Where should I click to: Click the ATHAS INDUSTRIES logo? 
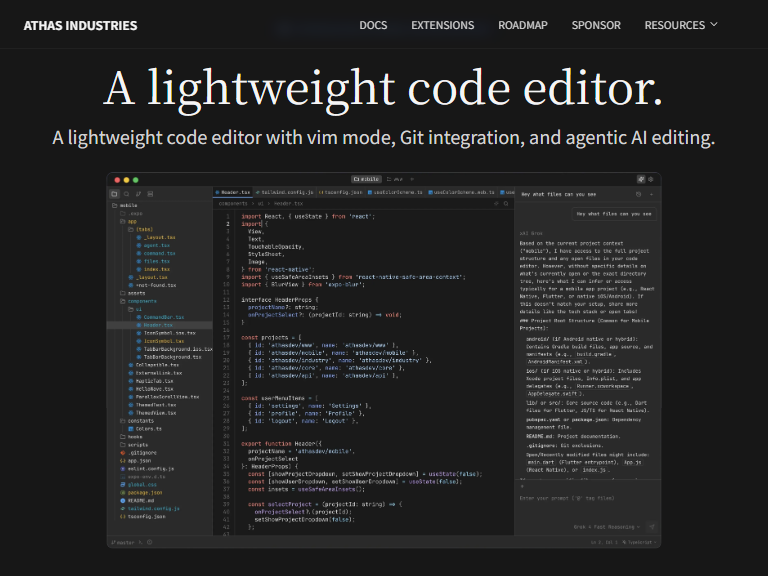pos(81,25)
